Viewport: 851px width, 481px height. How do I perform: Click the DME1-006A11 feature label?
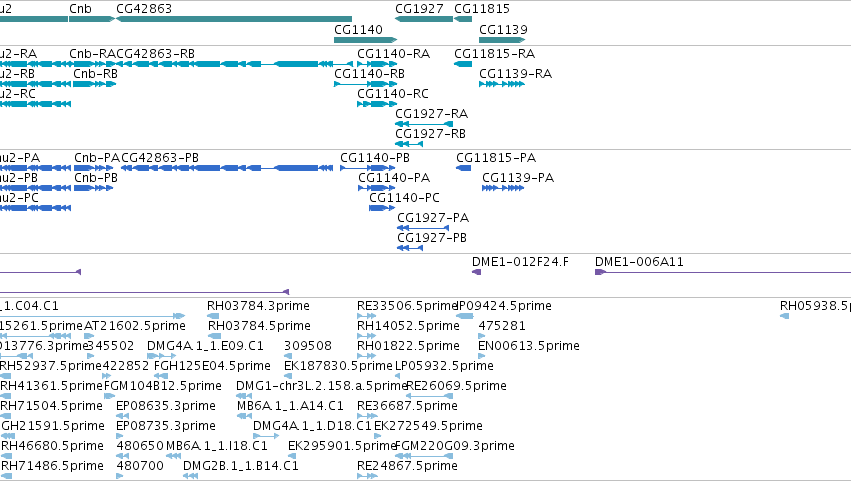point(639,262)
